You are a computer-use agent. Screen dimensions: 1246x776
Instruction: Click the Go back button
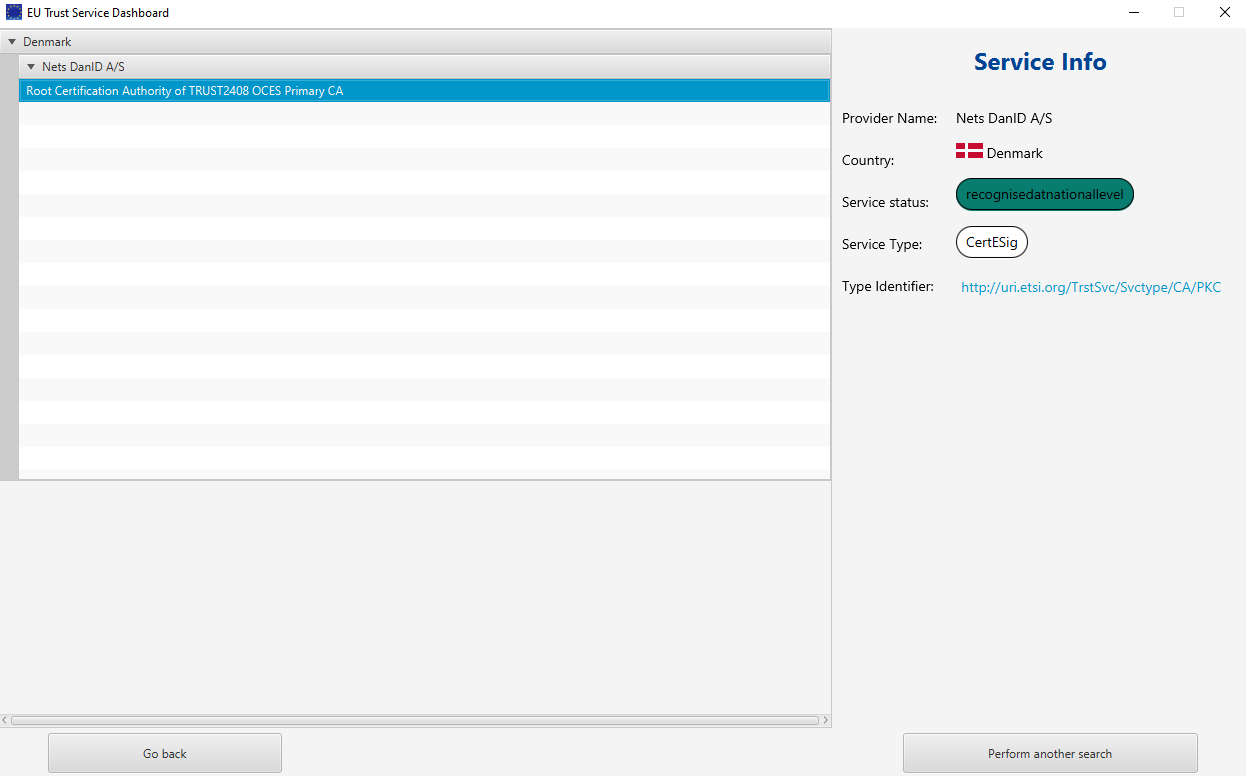[x=165, y=753]
